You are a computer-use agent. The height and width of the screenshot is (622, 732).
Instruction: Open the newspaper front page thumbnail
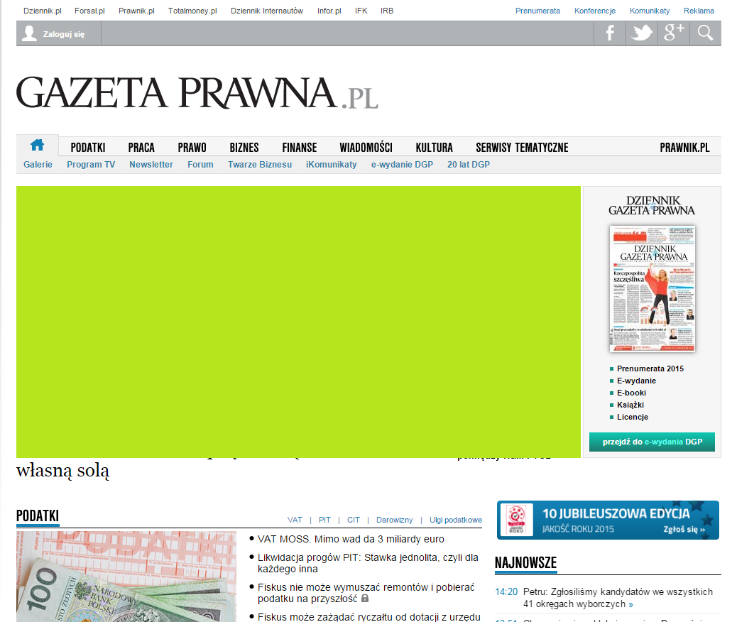(652, 289)
